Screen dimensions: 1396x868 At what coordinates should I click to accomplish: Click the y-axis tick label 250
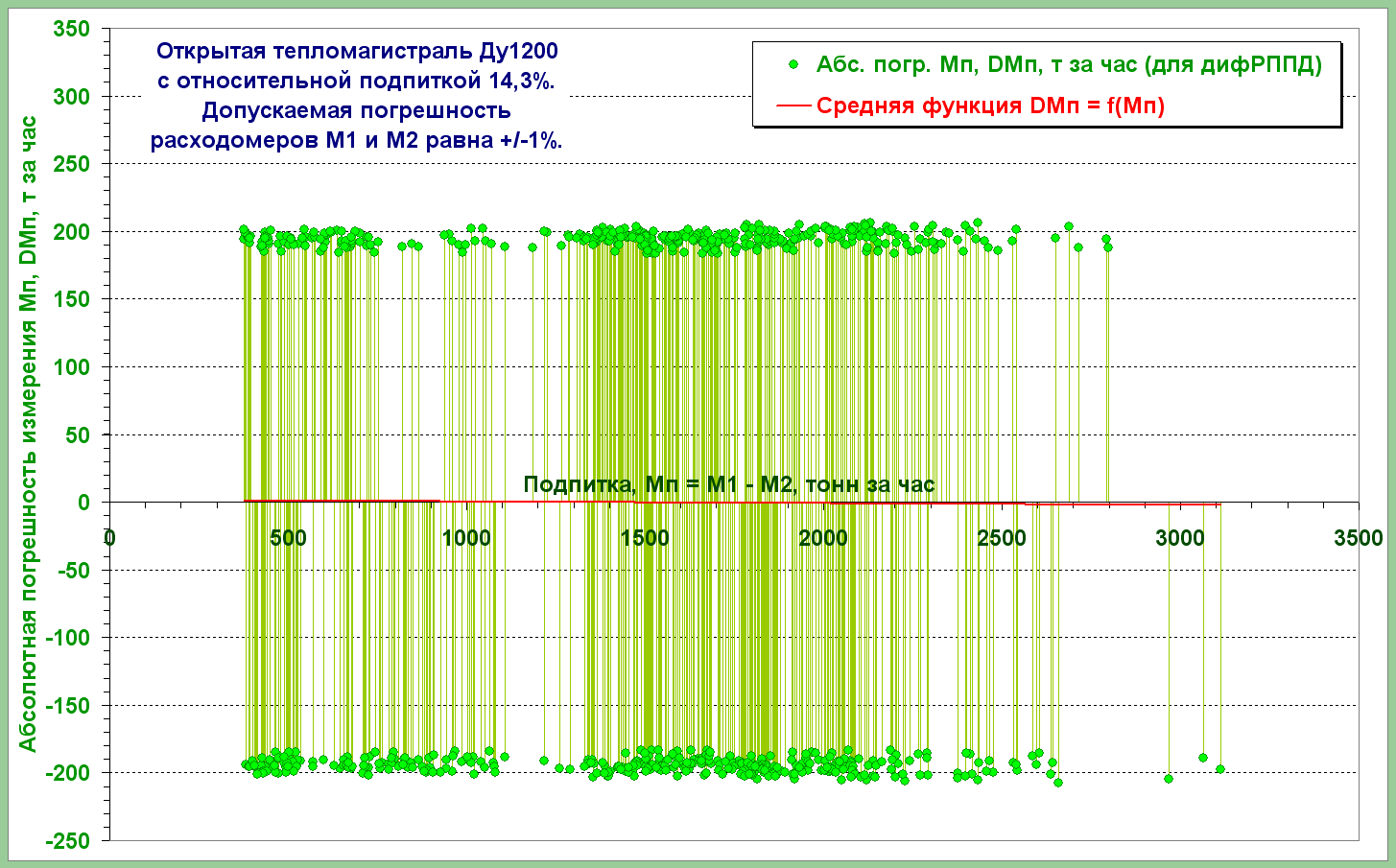[x=71, y=165]
